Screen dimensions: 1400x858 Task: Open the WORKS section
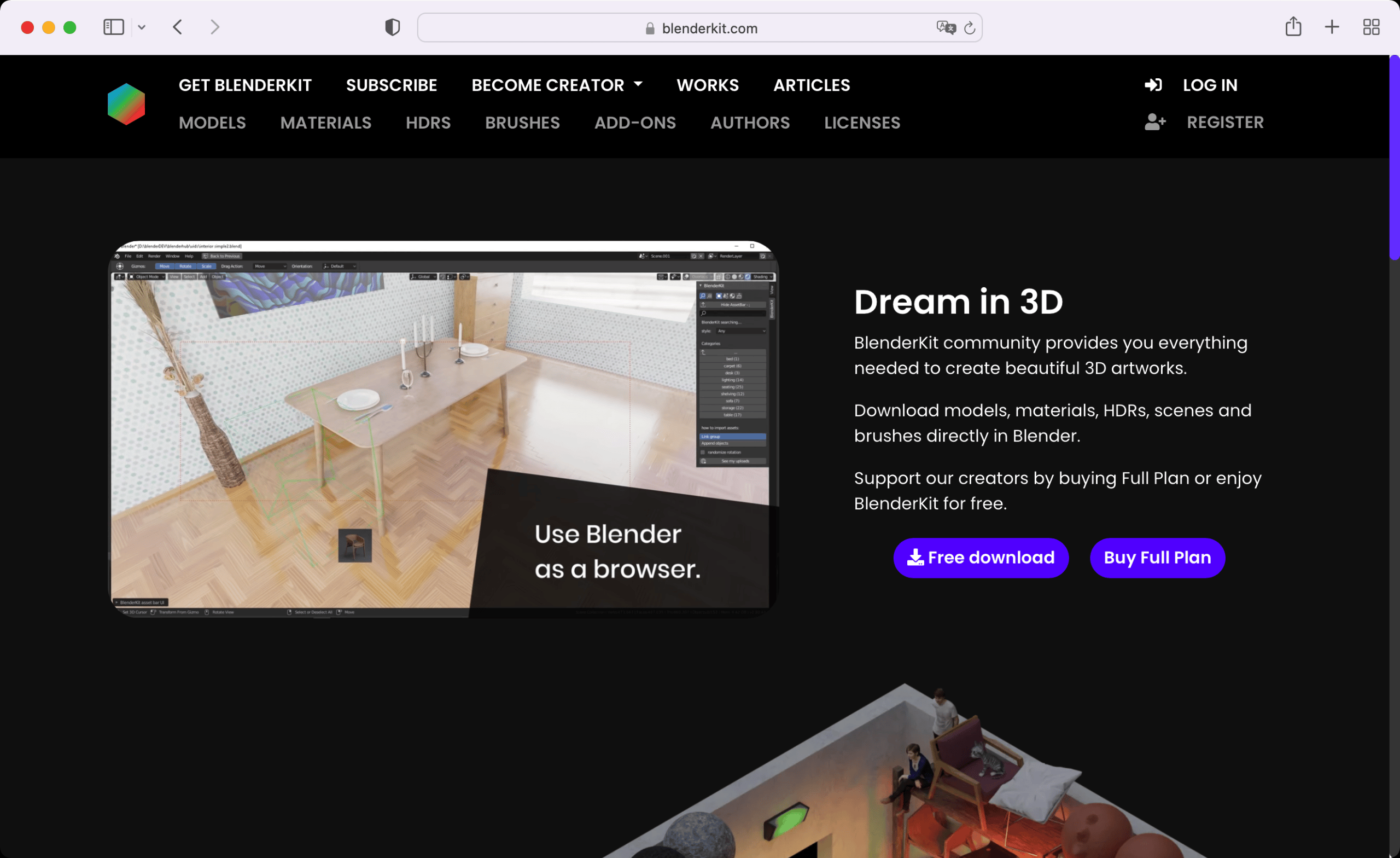708,85
